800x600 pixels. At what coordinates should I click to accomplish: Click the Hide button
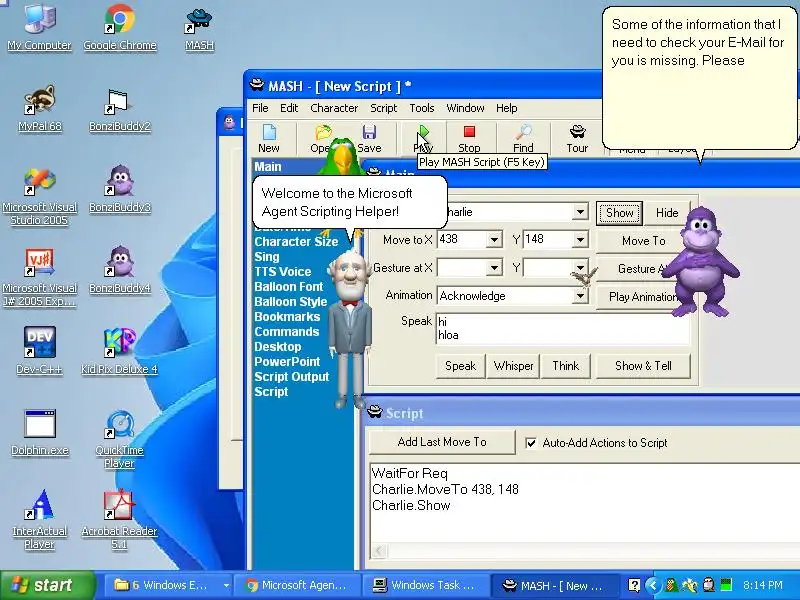tap(666, 213)
